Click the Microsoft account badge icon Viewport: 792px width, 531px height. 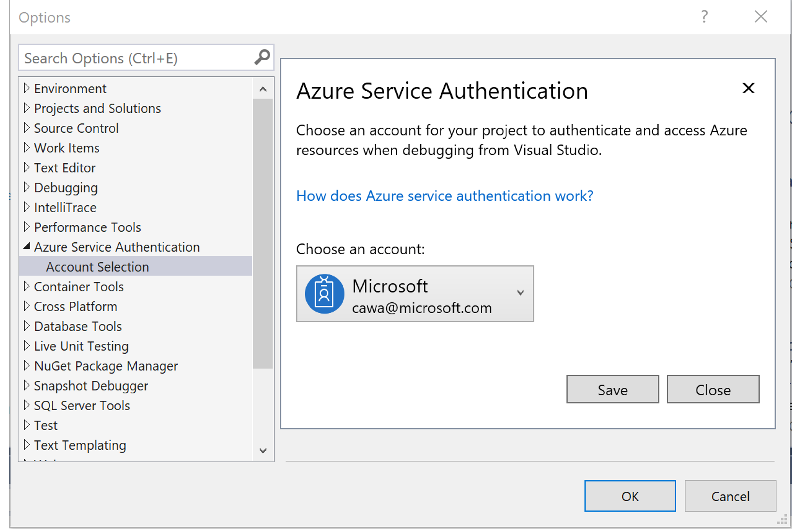coord(324,294)
